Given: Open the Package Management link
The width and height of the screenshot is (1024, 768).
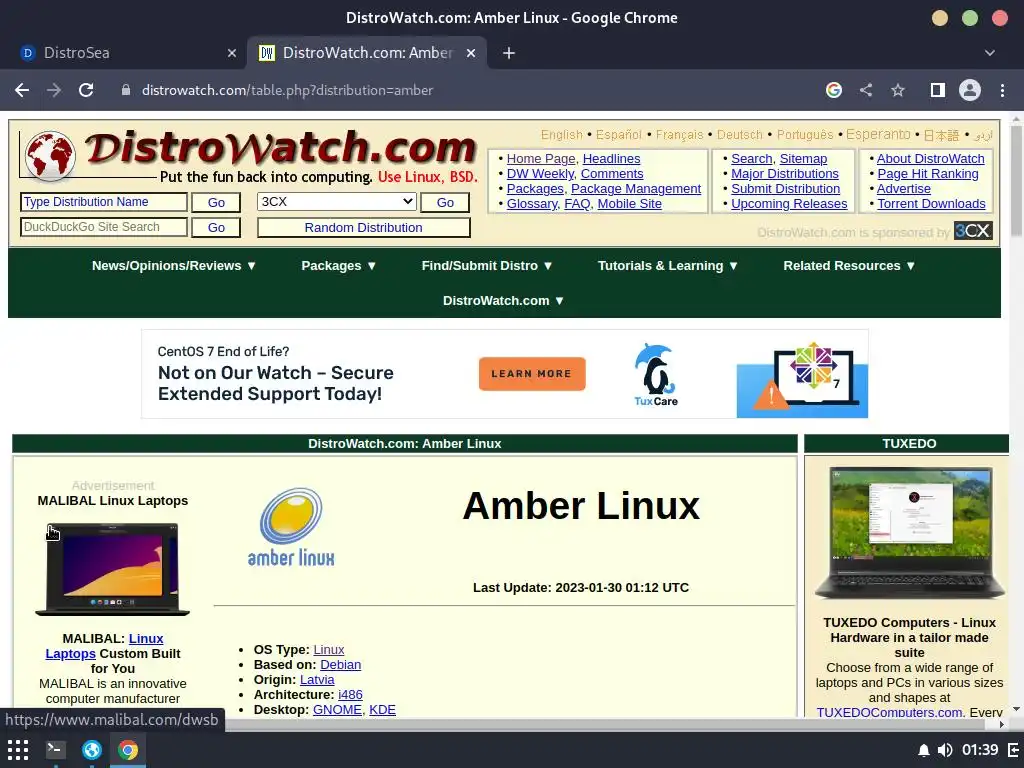Looking at the screenshot, I should tap(636, 189).
